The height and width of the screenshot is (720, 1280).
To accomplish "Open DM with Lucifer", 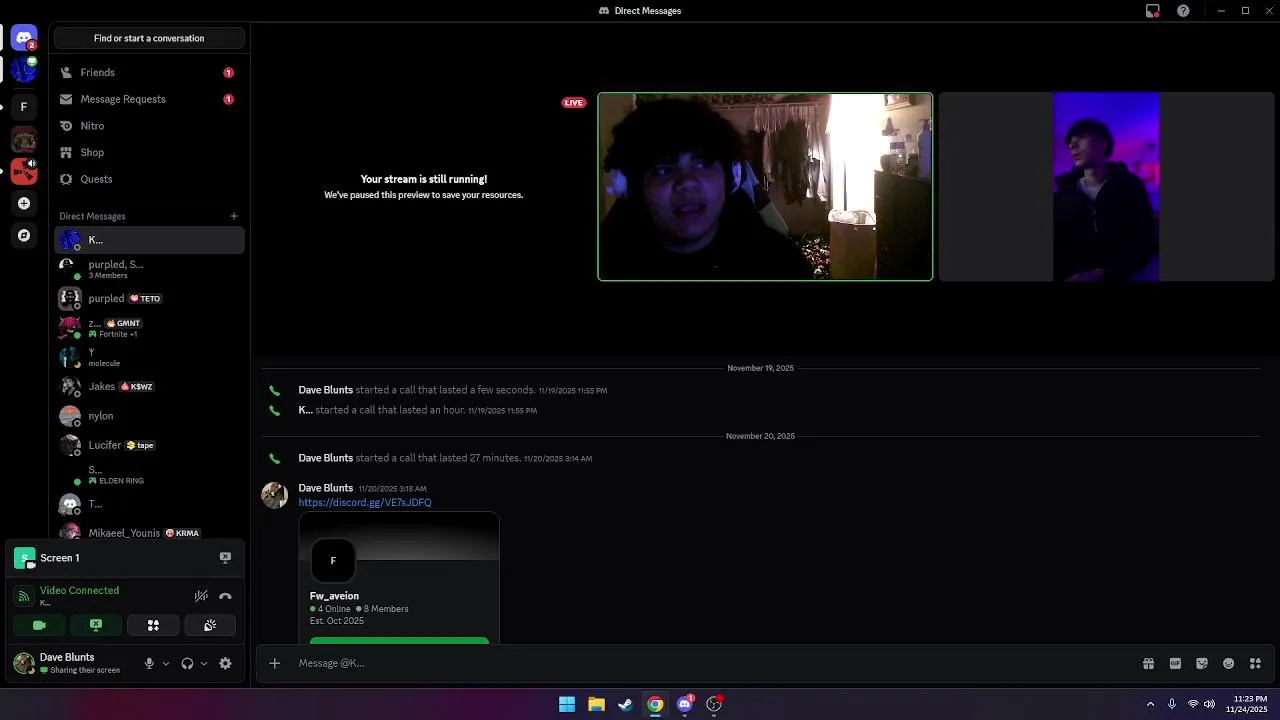I will [149, 445].
